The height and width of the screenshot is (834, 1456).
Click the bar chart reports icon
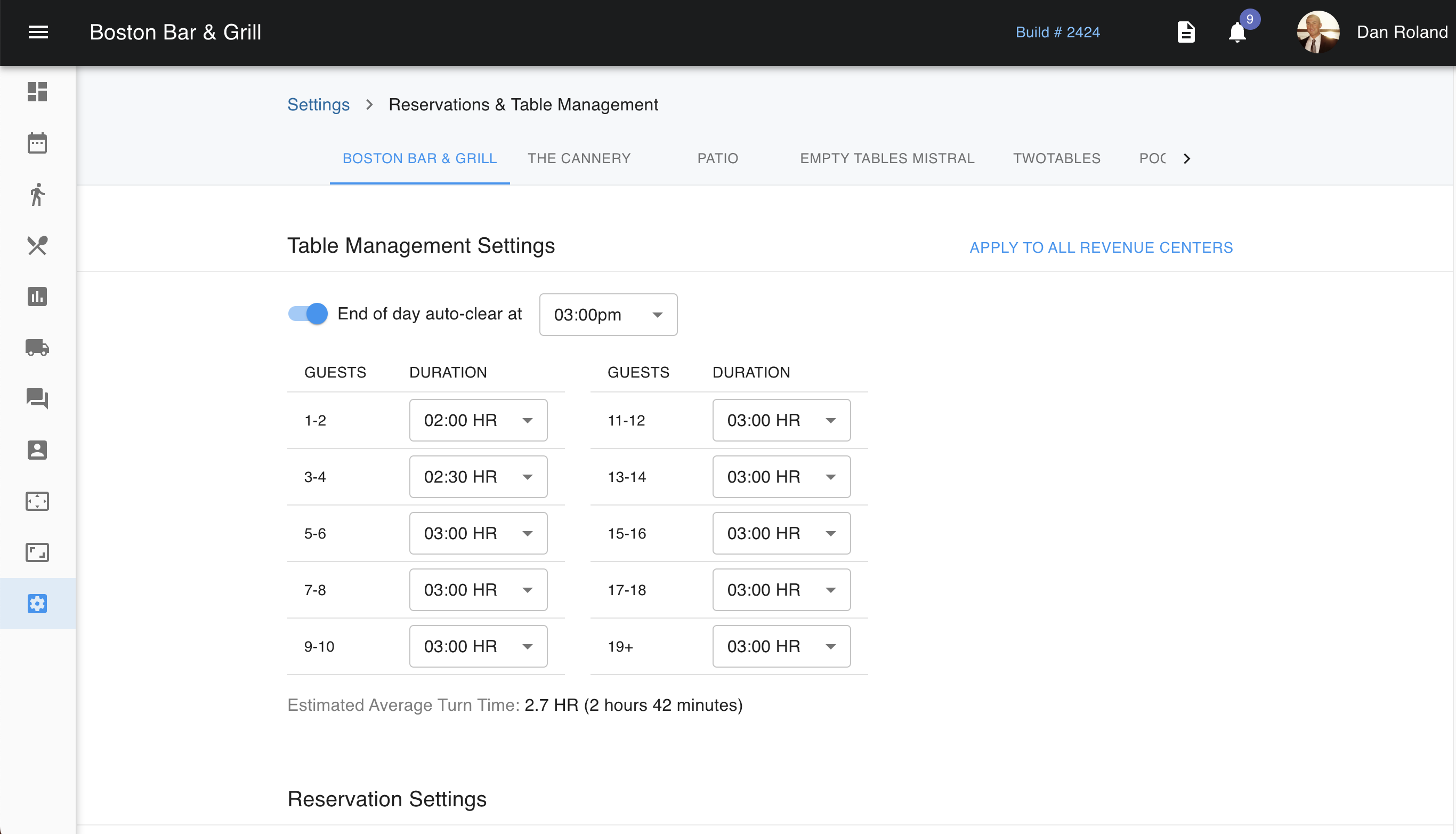[x=37, y=296]
